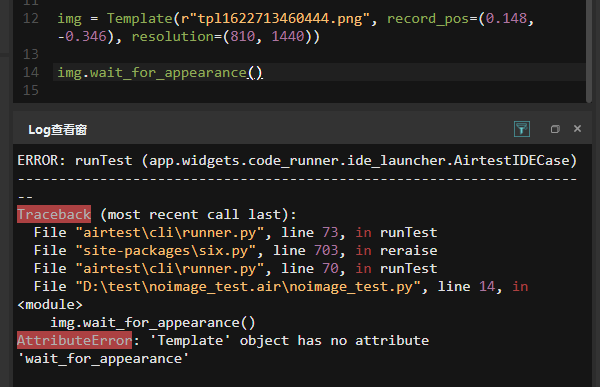Click line number 14 in the gutter
Image resolution: width=600 pixels, height=387 pixels.
tap(31, 72)
